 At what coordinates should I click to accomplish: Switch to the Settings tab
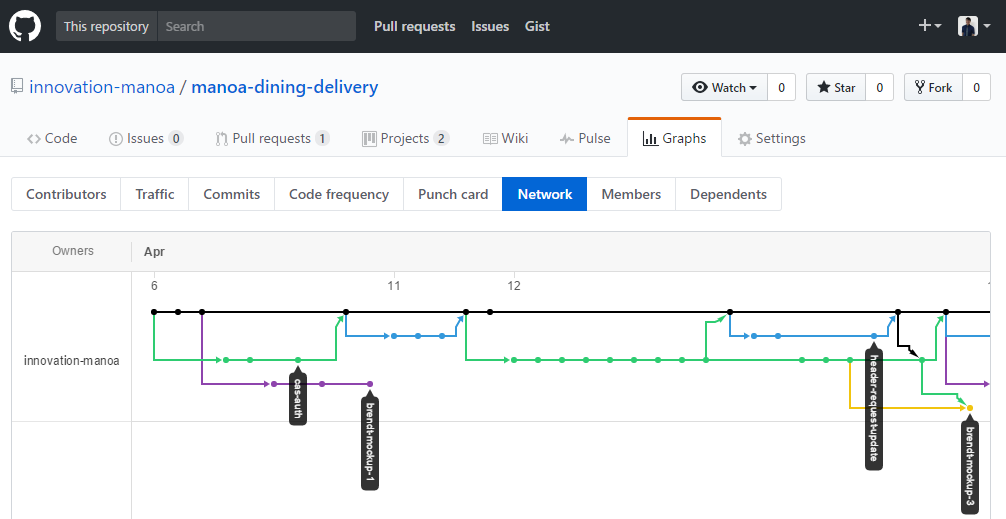[x=771, y=139]
